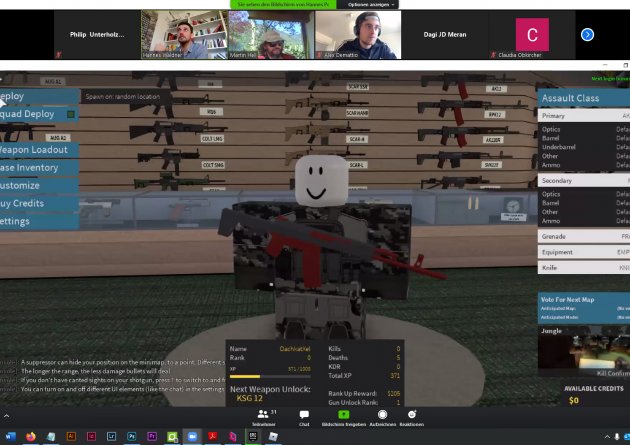
Task: Click the Assault Class header
Action: [x=584, y=98]
